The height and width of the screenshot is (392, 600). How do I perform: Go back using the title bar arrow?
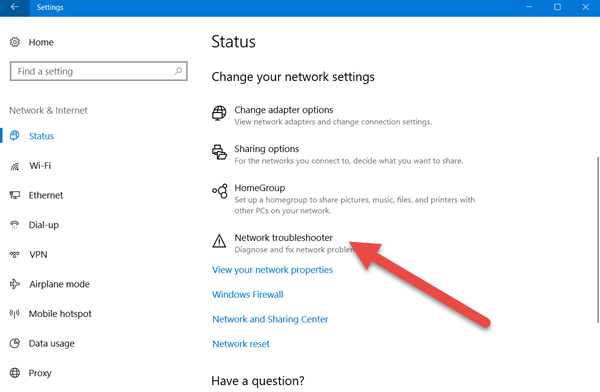pos(14,7)
